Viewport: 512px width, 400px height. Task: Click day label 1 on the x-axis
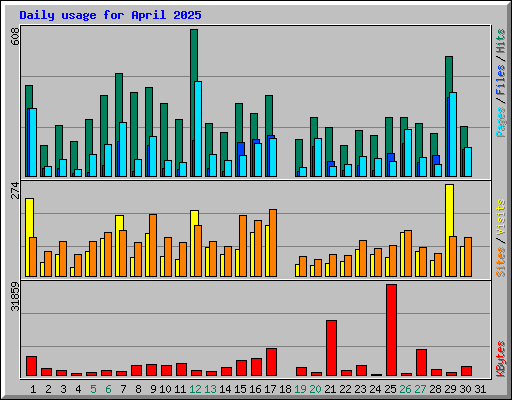33,389
